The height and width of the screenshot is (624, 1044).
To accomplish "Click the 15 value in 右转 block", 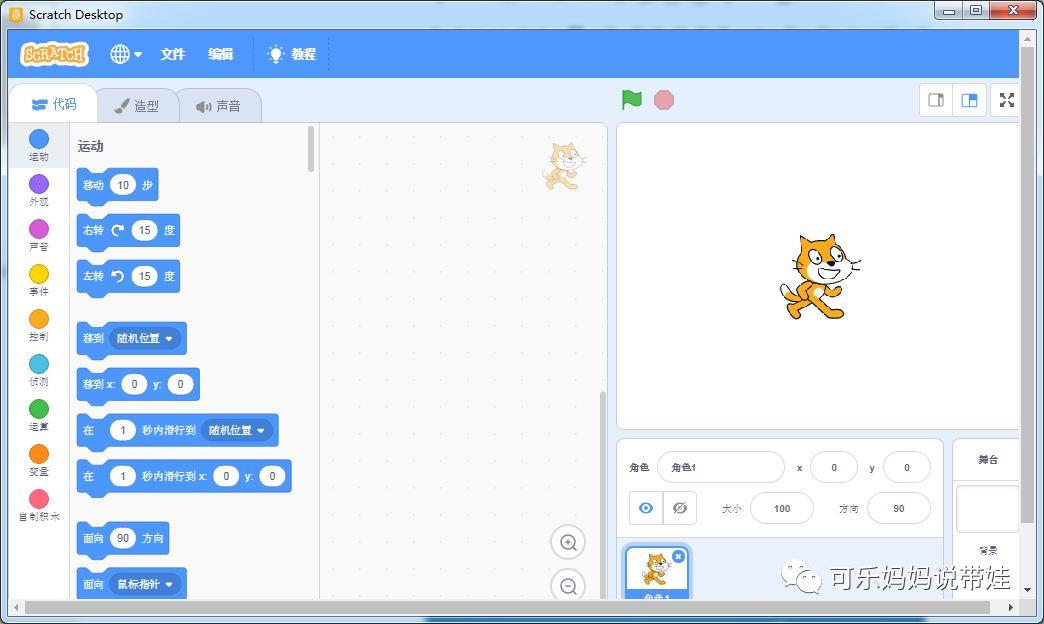I will pyautogui.click(x=144, y=230).
